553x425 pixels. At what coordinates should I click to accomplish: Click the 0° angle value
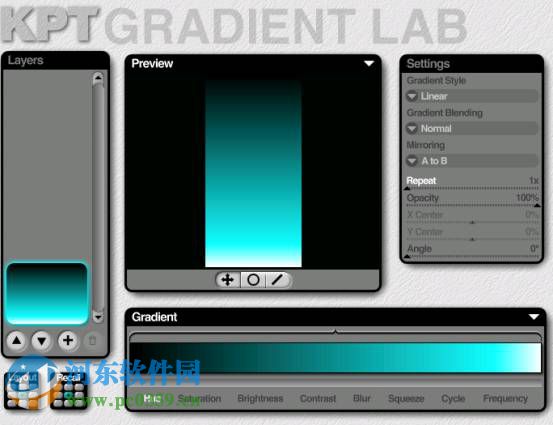(x=534, y=248)
